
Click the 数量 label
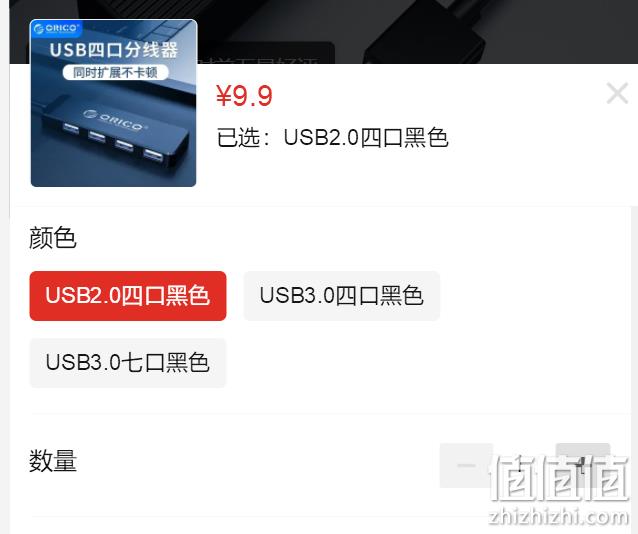(52, 461)
